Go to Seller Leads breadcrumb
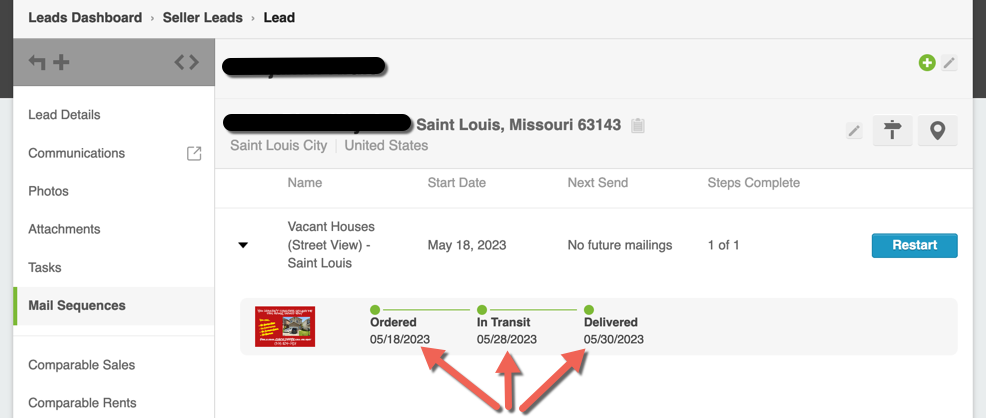Image resolution: width=986 pixels, height=418 pixels. [x=202, y=18]
